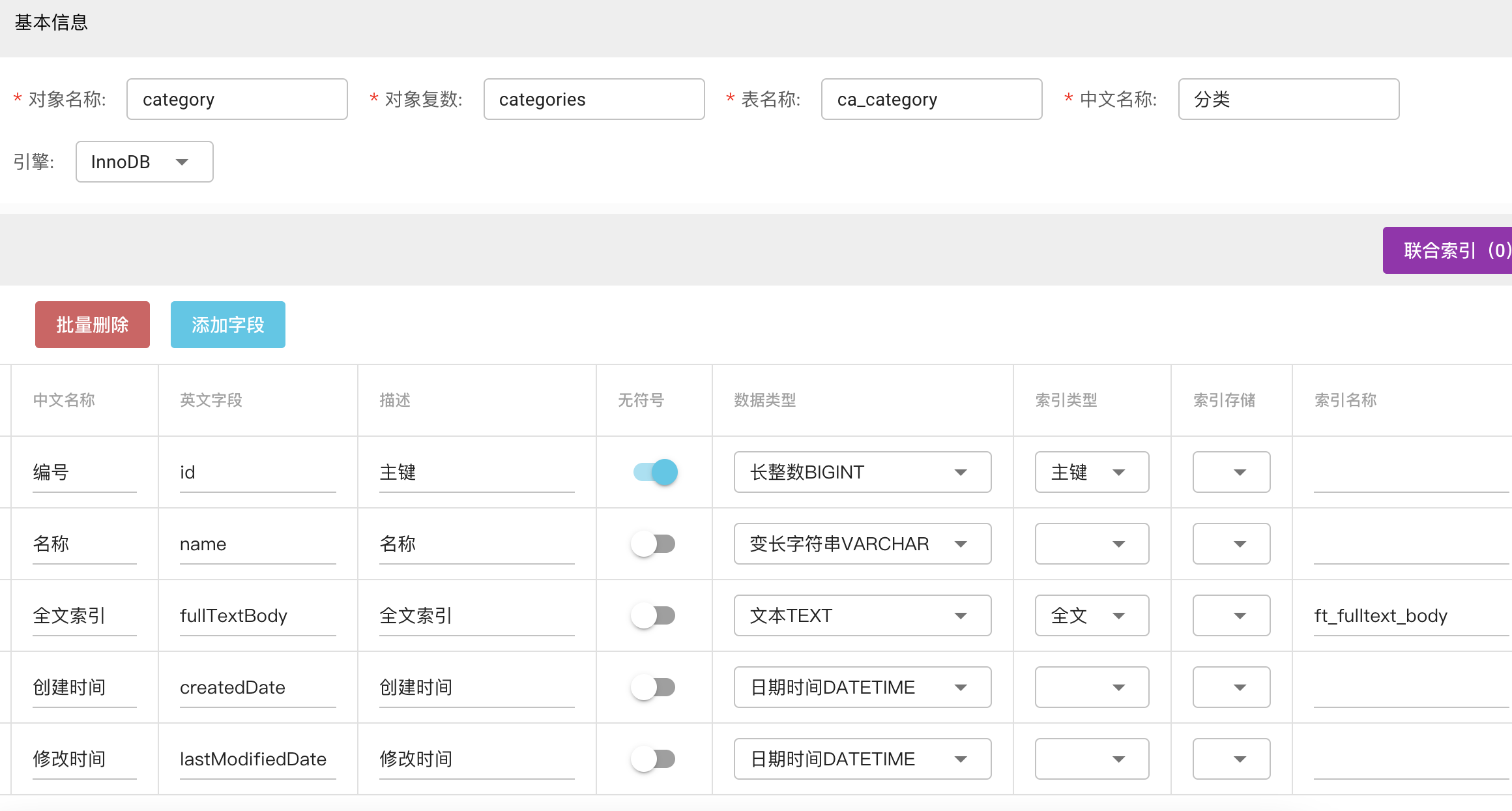Edit the 表名称 field ca_category
The height and width of the screenshot is (811, 1512).
(x=931, y=99)
